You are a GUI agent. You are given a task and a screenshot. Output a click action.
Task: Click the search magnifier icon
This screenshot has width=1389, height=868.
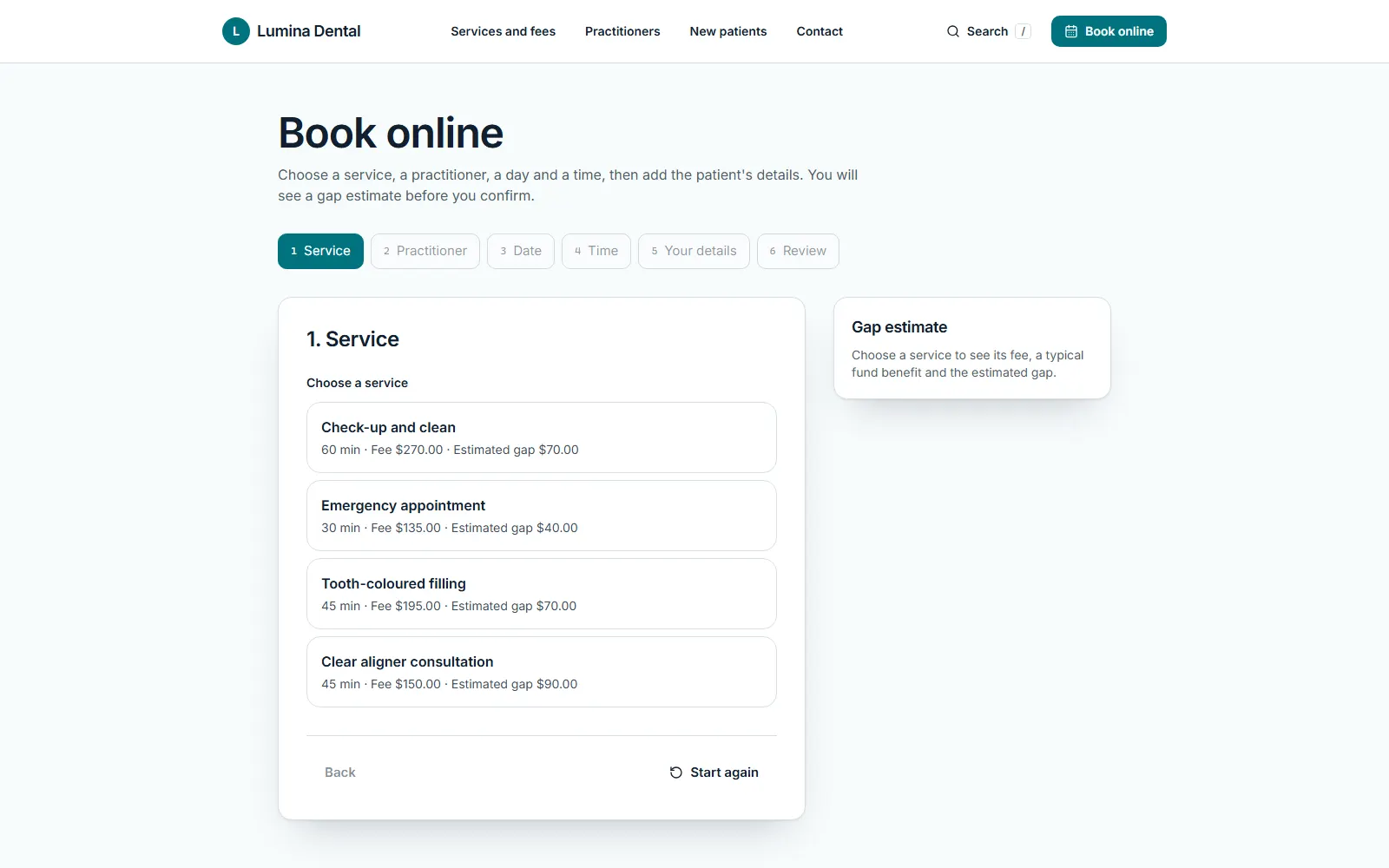(953, 31)
